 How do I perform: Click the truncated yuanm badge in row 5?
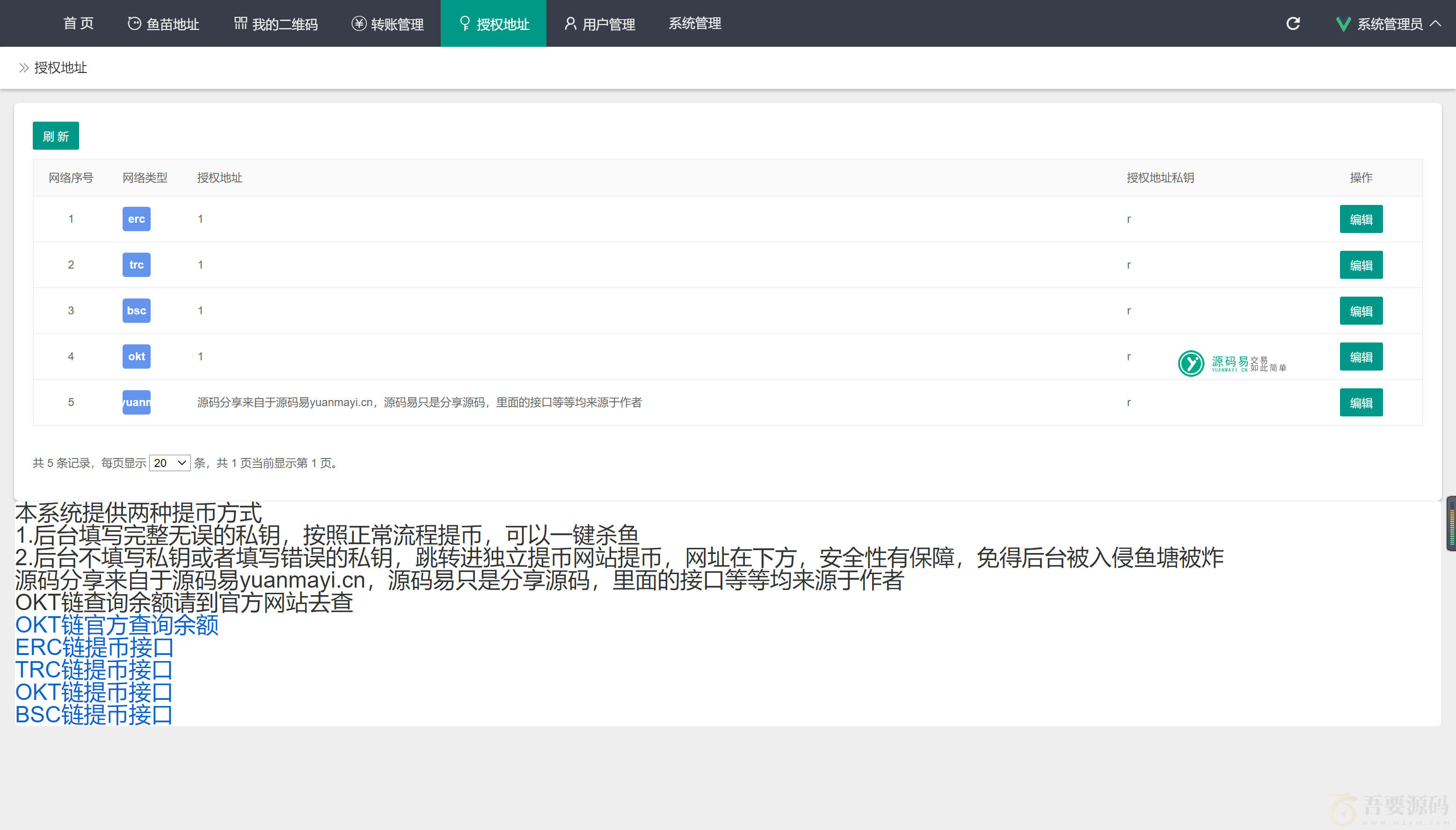tap(137, 402)
